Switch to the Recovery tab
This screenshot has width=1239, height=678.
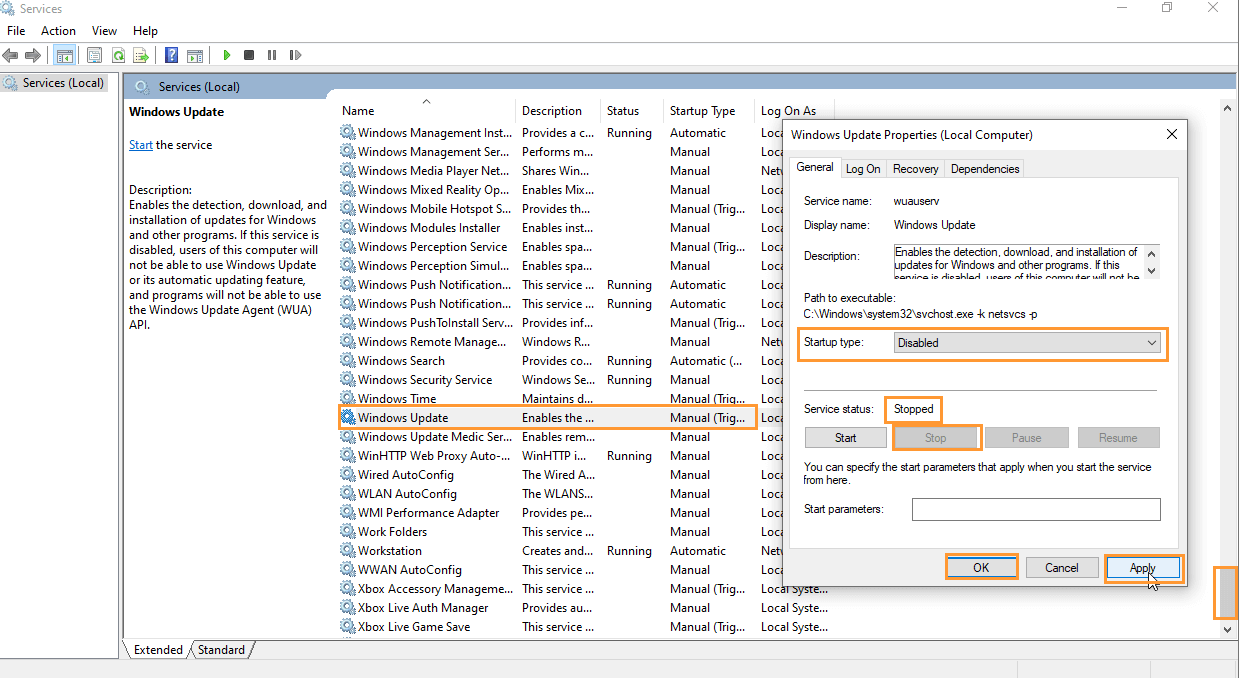pos(915,169)
